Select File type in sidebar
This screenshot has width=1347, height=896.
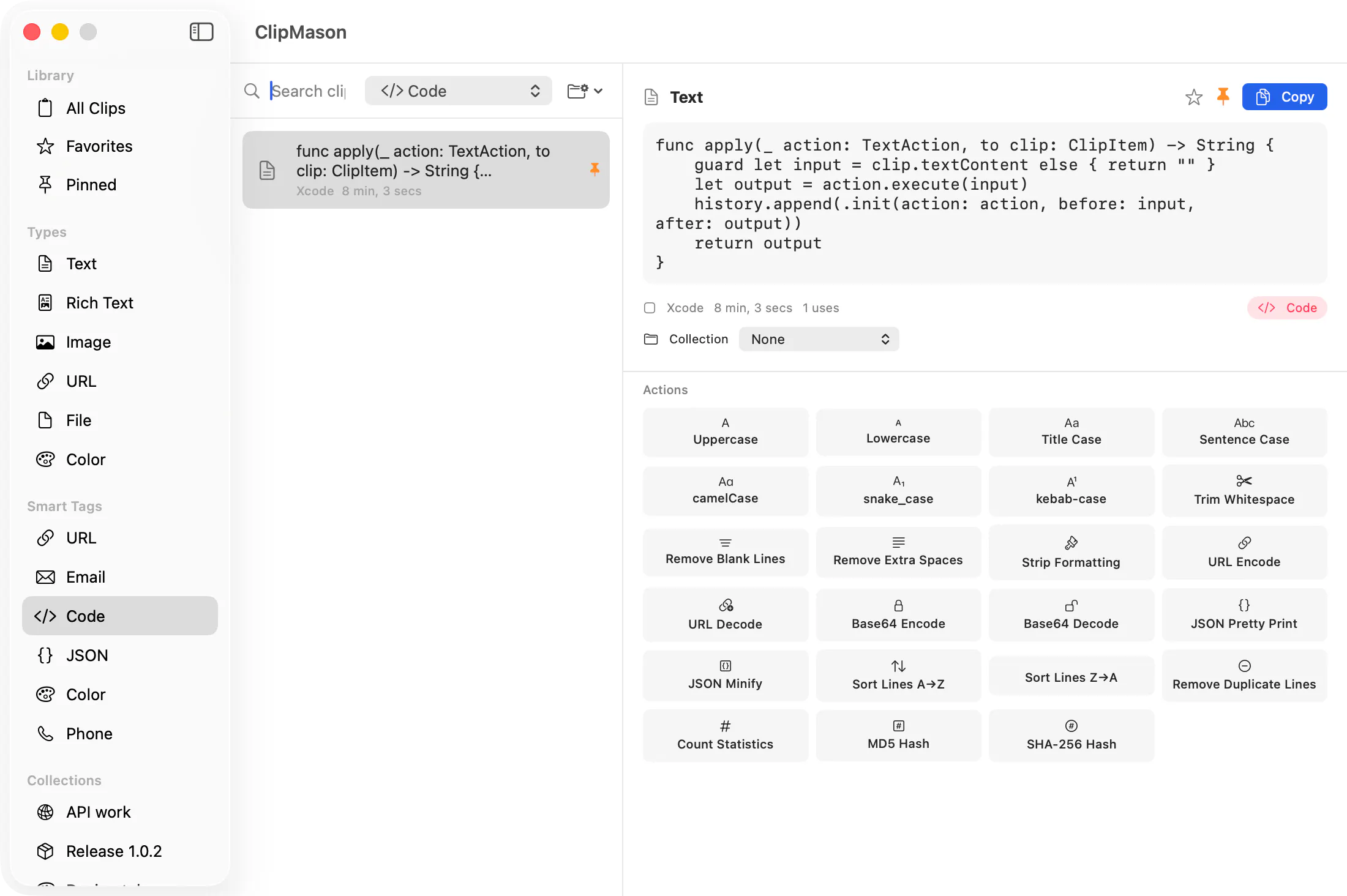(120, 420)
